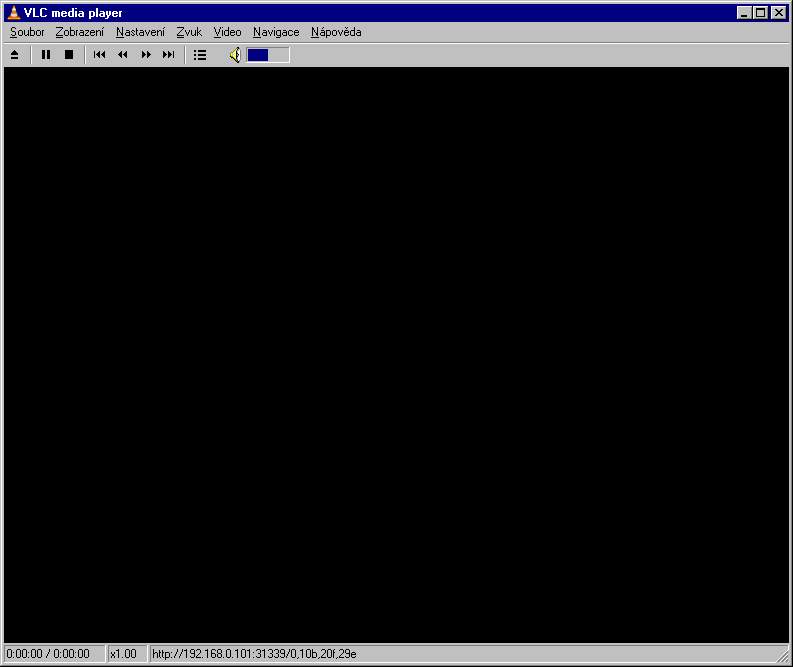Pause playback with the pause button
793x667 pixels.
pyautogui.click(x=46, y=55)
